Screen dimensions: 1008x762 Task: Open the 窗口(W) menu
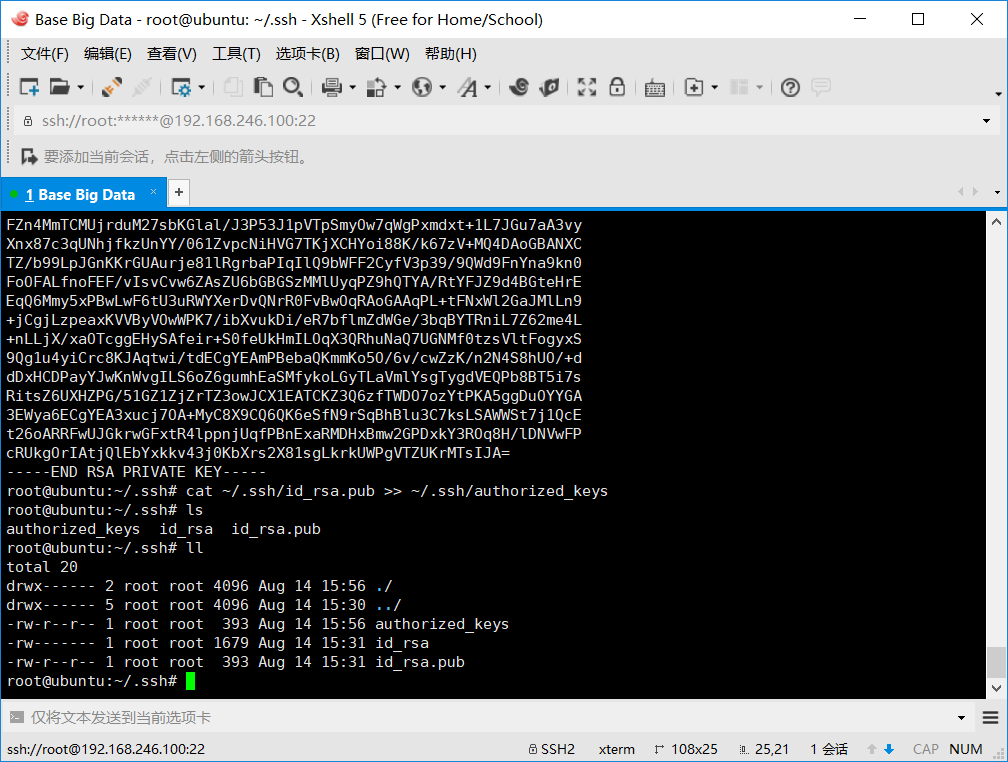click(382, 54)
